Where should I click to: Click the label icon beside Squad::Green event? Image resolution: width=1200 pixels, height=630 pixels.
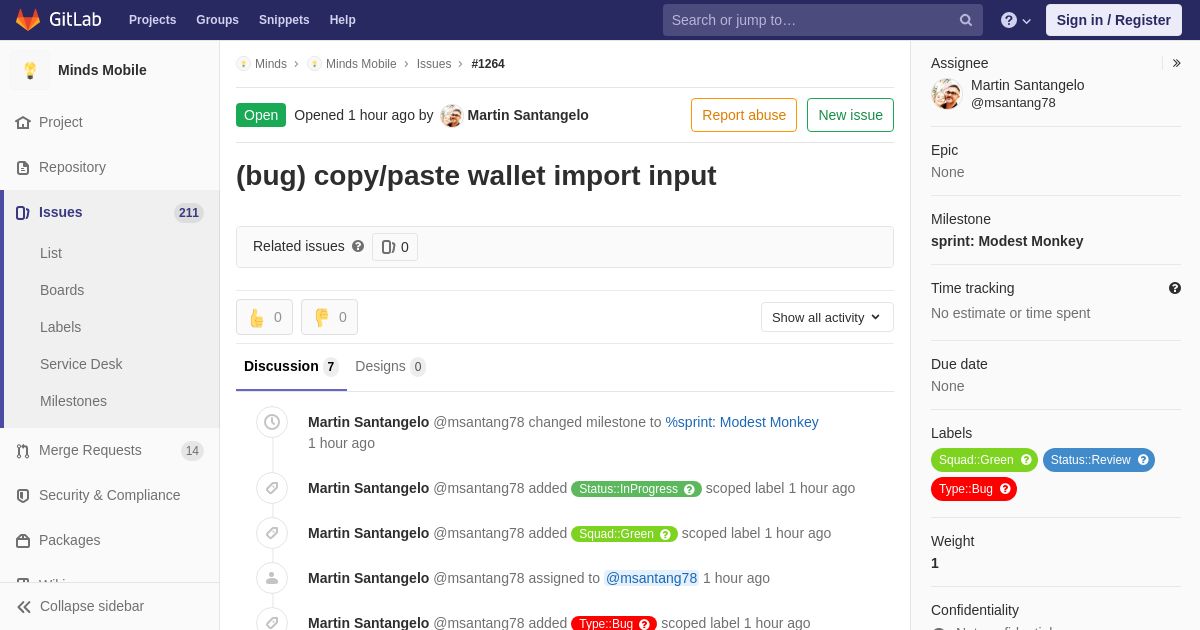point(272,533)
